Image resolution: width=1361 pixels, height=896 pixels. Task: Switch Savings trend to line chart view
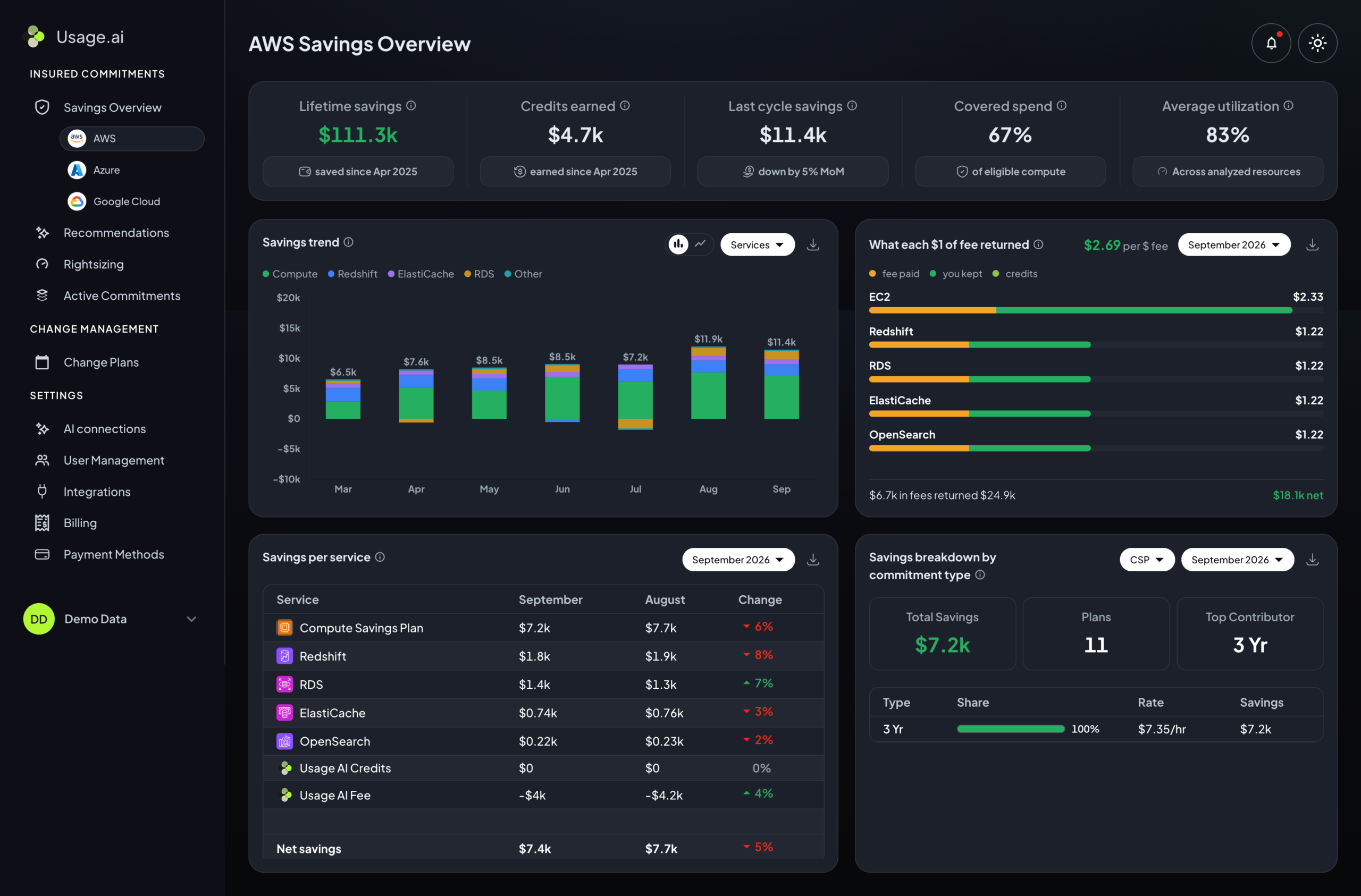point(700,244)
